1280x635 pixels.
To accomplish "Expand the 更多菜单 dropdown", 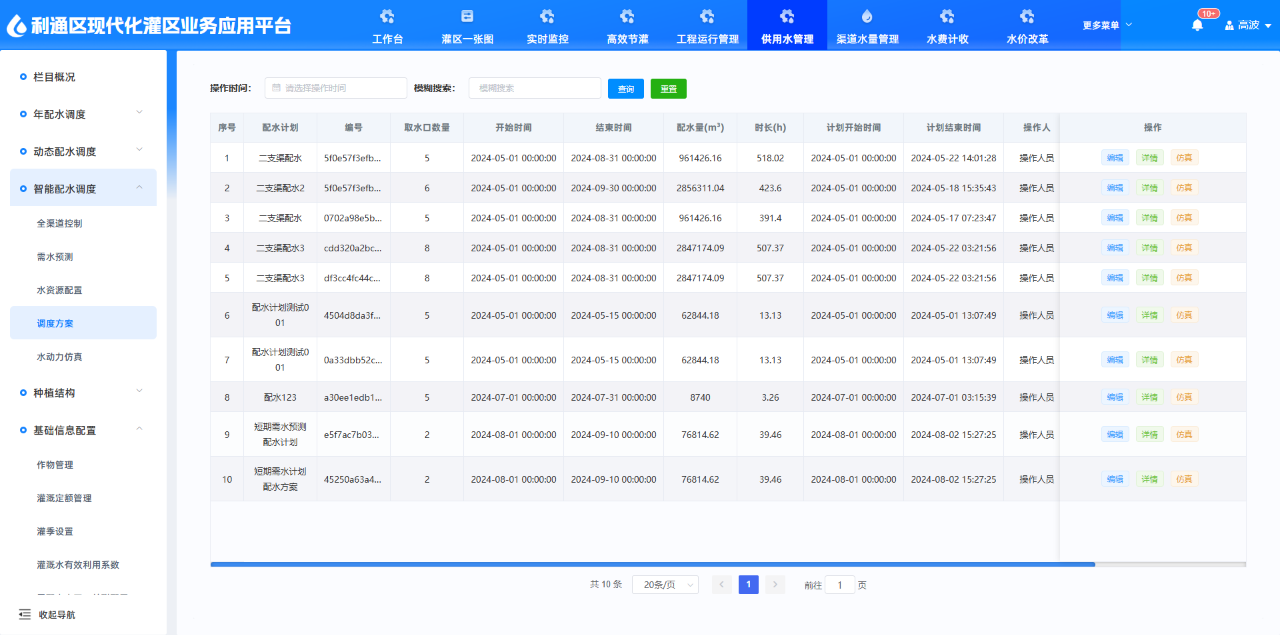I will click(1107, 25).
